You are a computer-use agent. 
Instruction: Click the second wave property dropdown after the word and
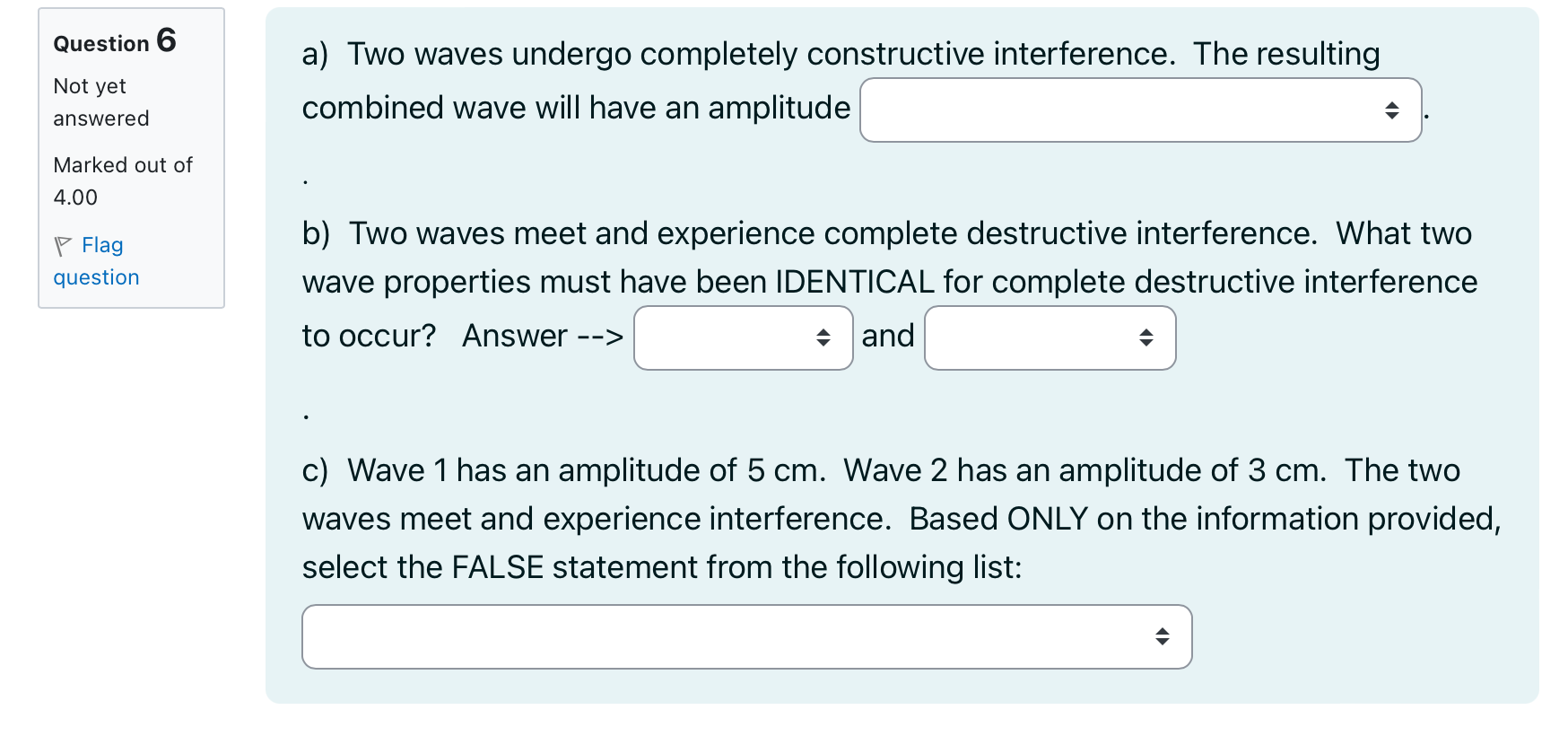click(1048, 337)
